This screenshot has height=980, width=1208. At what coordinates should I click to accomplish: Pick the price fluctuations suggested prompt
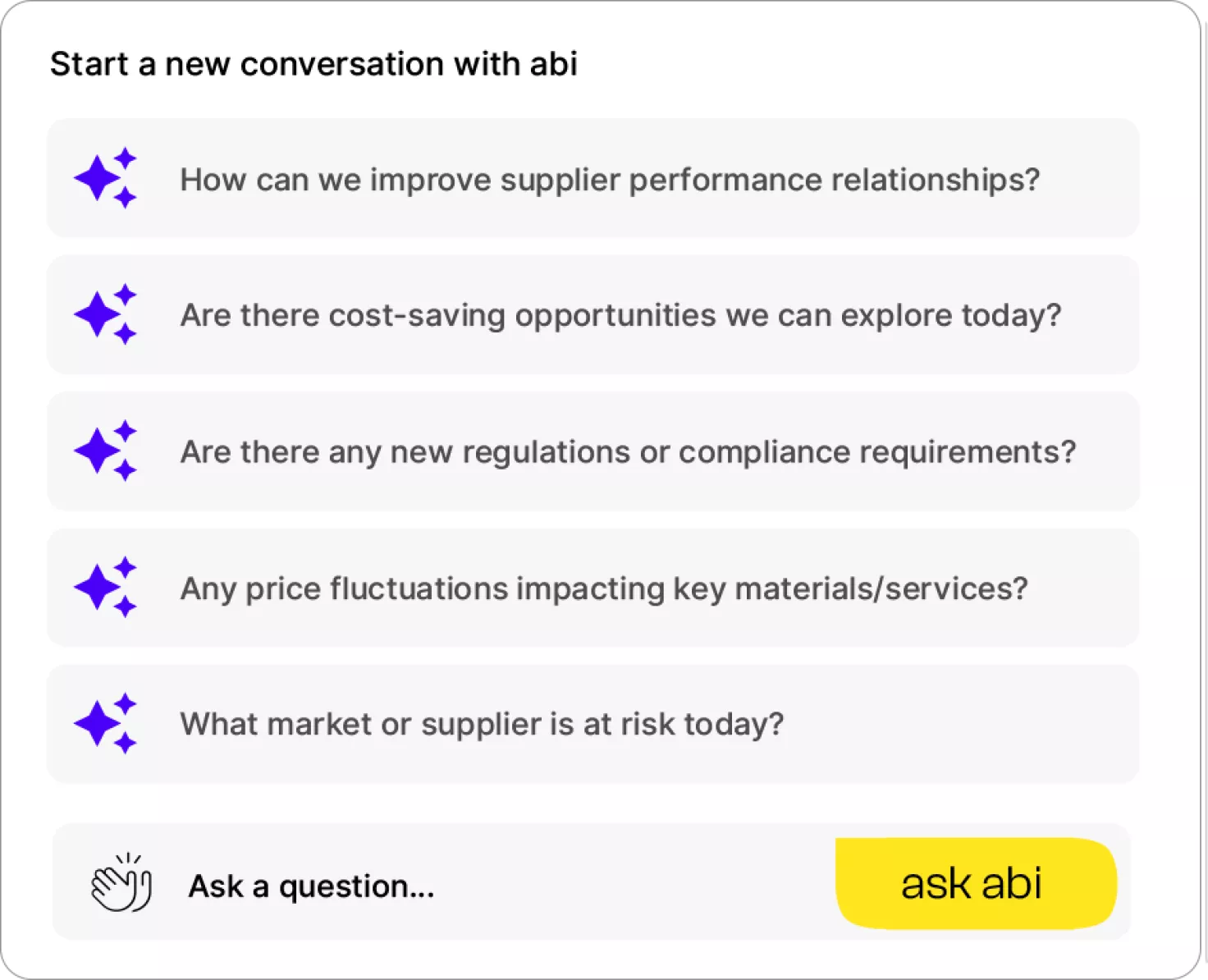click(x=593, y=587)
